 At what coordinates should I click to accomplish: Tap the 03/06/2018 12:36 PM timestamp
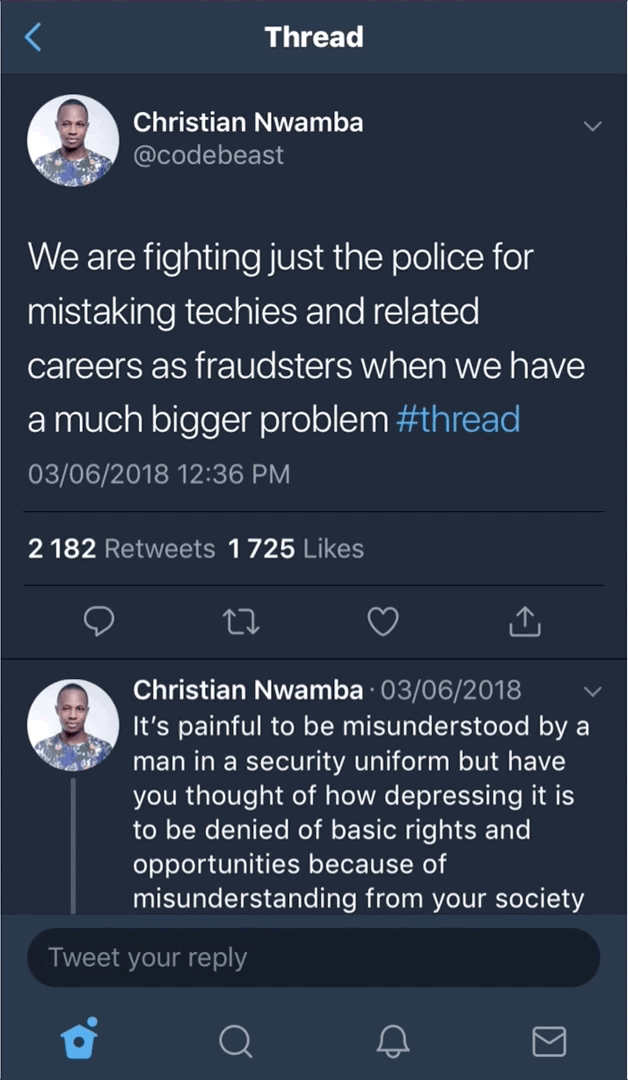coord(159,474)
